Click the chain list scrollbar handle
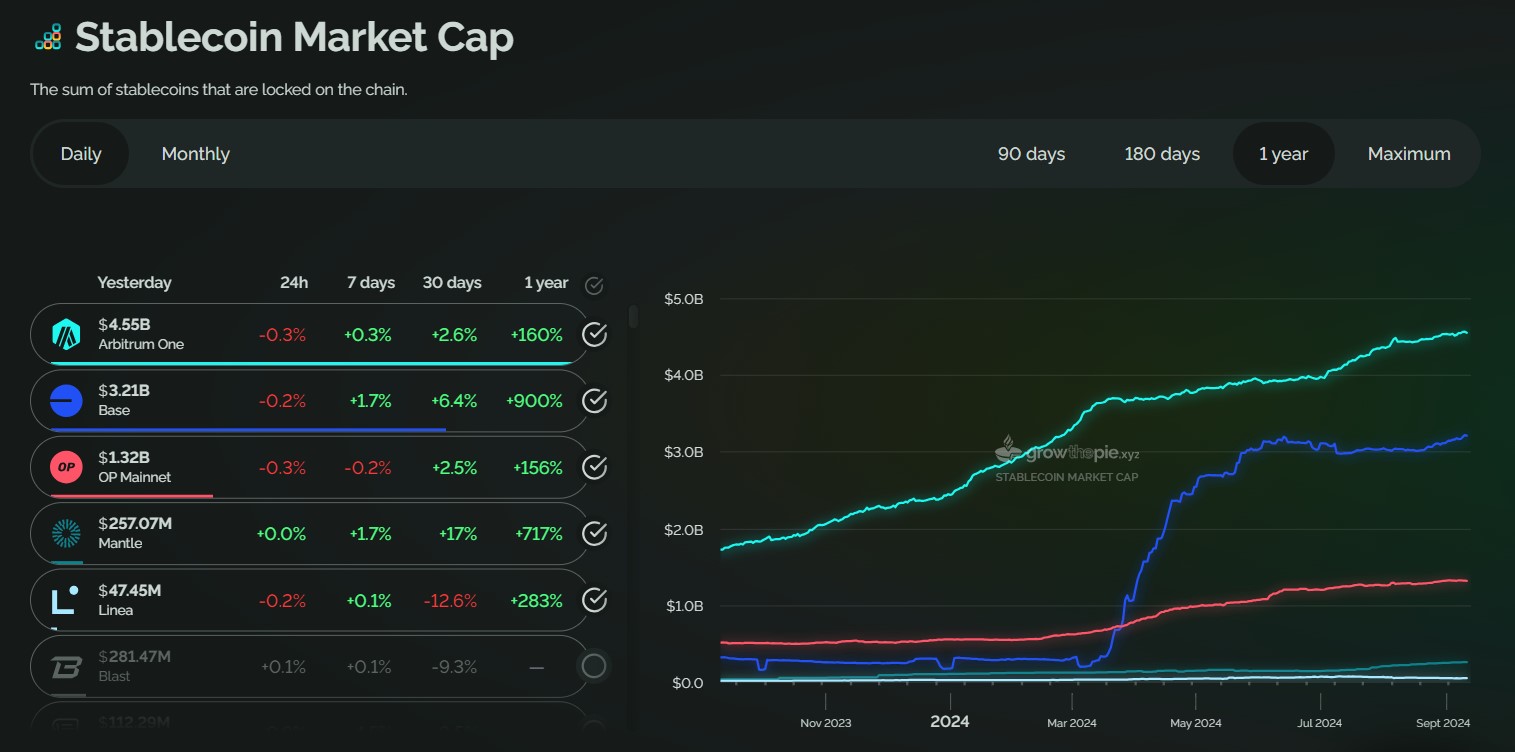The width and height of the screenshot is (1515, 752). point(633,317)
